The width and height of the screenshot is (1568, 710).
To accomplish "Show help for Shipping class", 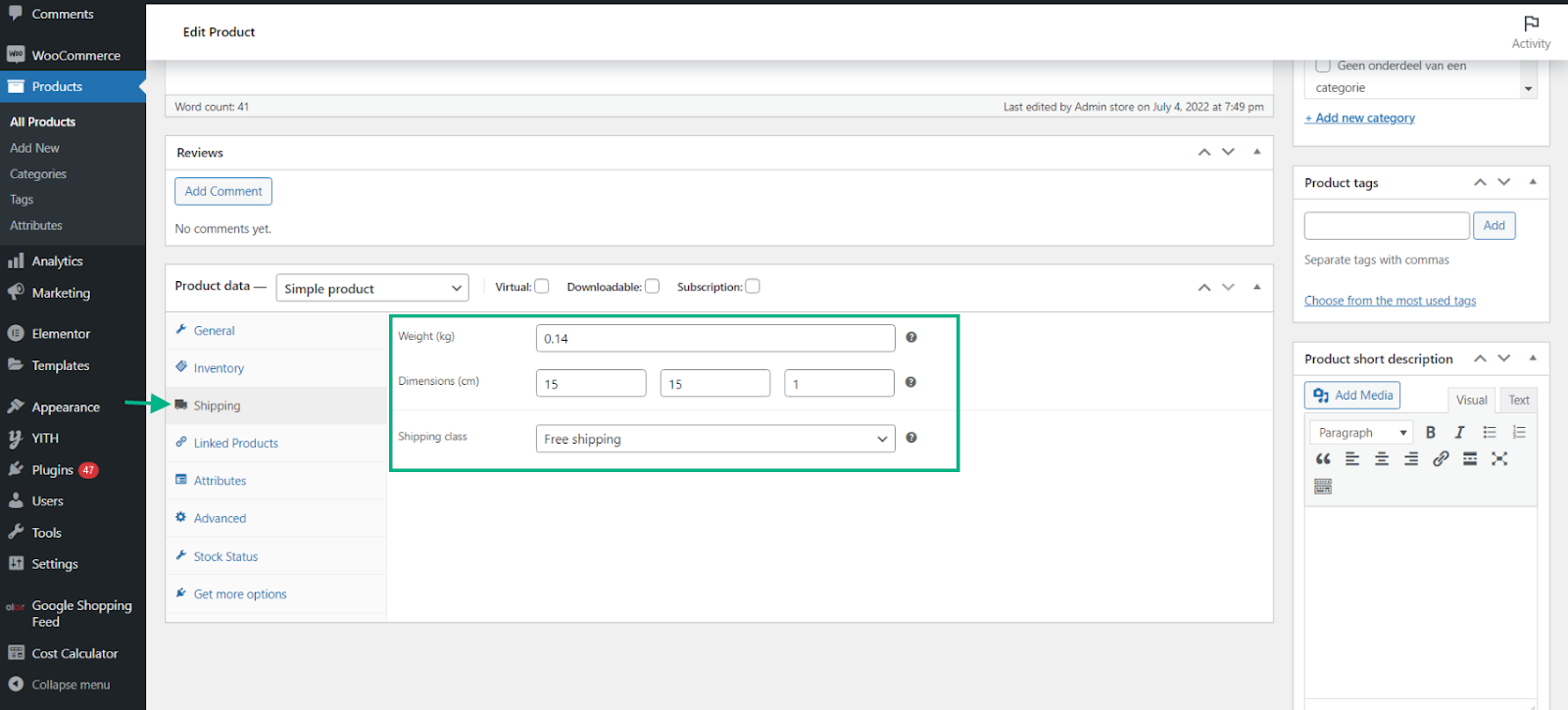I will [x=911, y=438].
